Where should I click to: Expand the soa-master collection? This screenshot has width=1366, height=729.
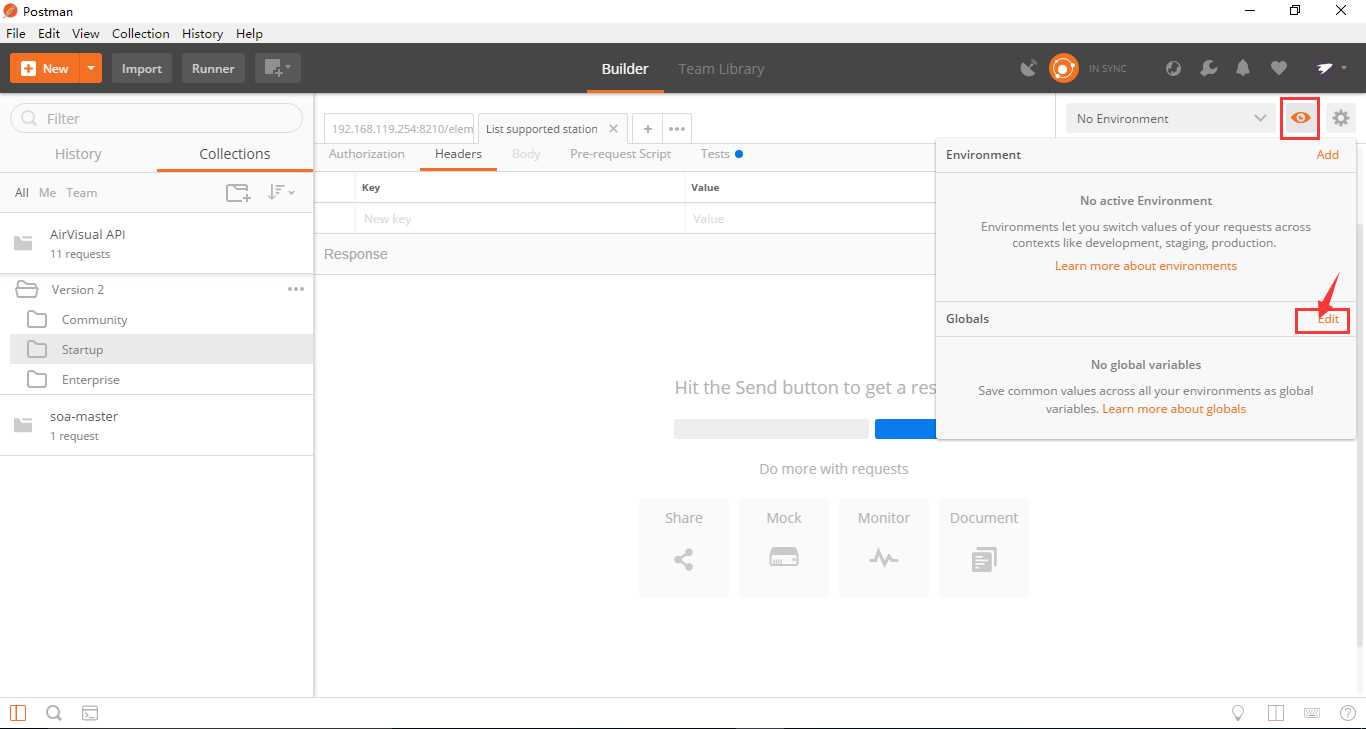pos(157,425)
